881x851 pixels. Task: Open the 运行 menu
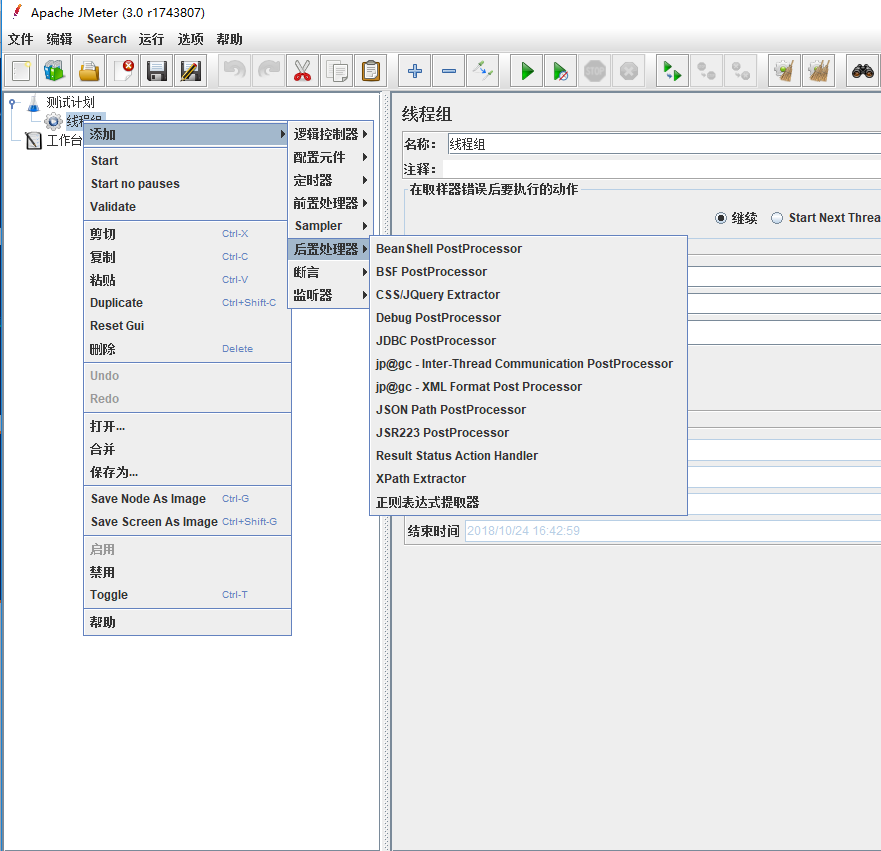pyautogui.click(x=152, y=39)
